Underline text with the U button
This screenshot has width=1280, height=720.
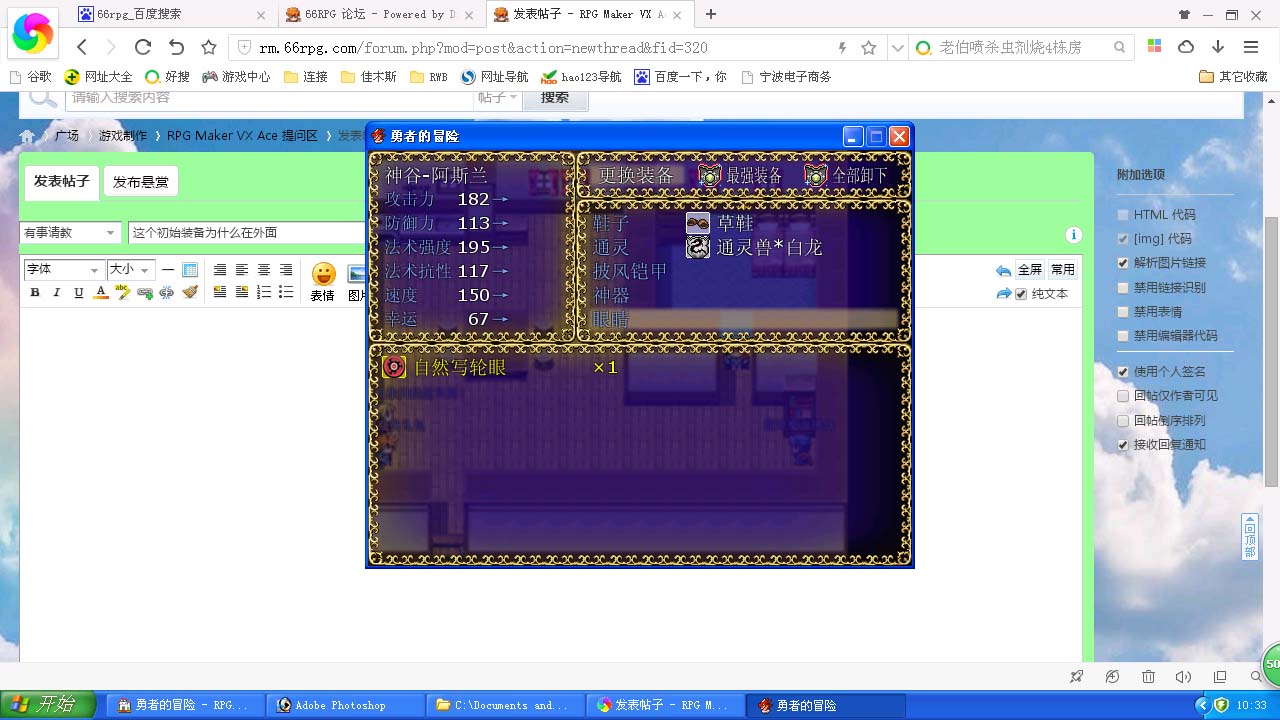[x=79, y=293]
